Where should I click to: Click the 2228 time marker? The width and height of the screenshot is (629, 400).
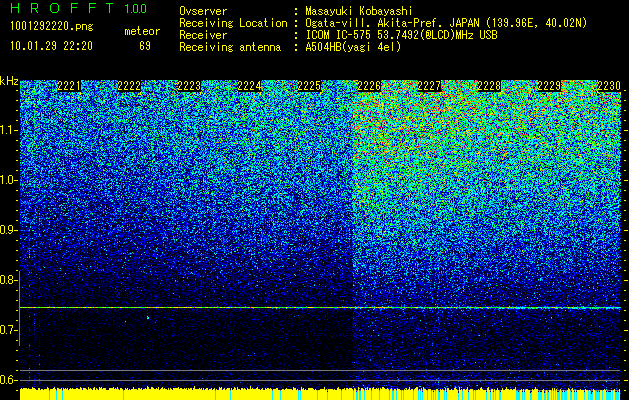click(489, 86)
